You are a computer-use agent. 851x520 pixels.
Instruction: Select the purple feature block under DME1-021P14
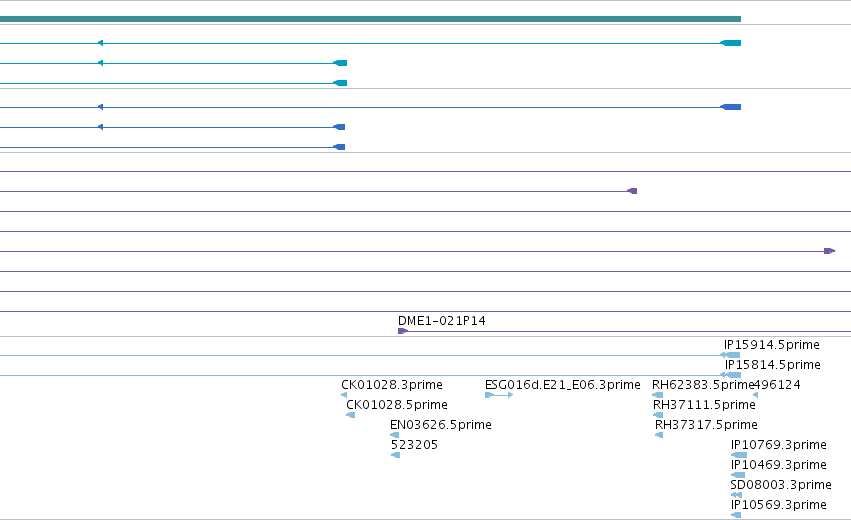coord(403,331)
